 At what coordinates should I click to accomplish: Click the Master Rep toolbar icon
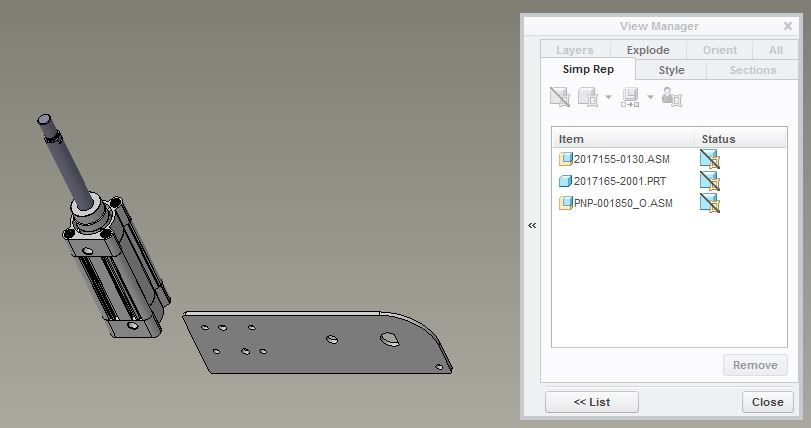[x=588, y=97]
